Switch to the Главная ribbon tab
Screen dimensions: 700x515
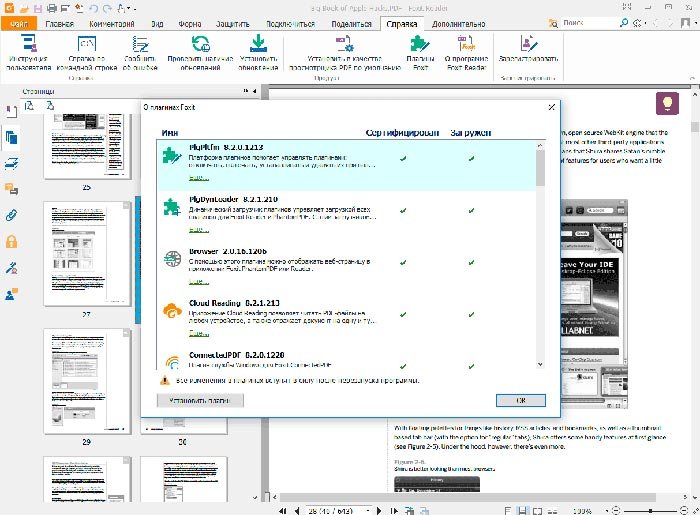[59, 24]
